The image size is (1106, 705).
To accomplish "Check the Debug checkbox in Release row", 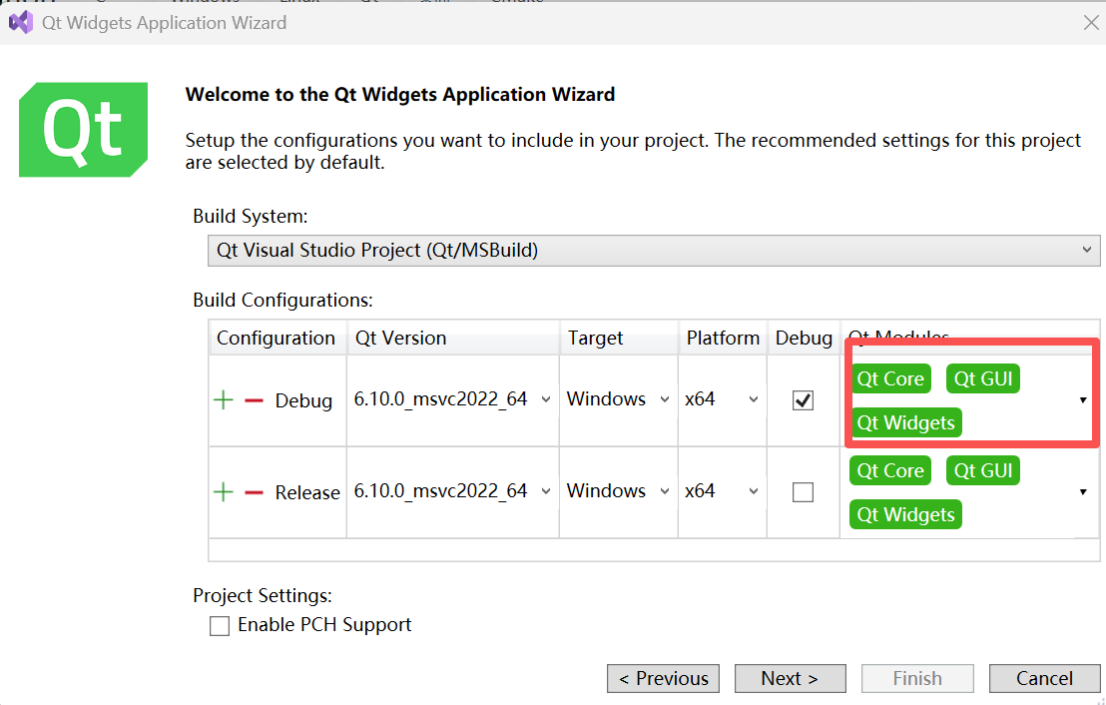I will pyautogui.click(x=803, y=492).
